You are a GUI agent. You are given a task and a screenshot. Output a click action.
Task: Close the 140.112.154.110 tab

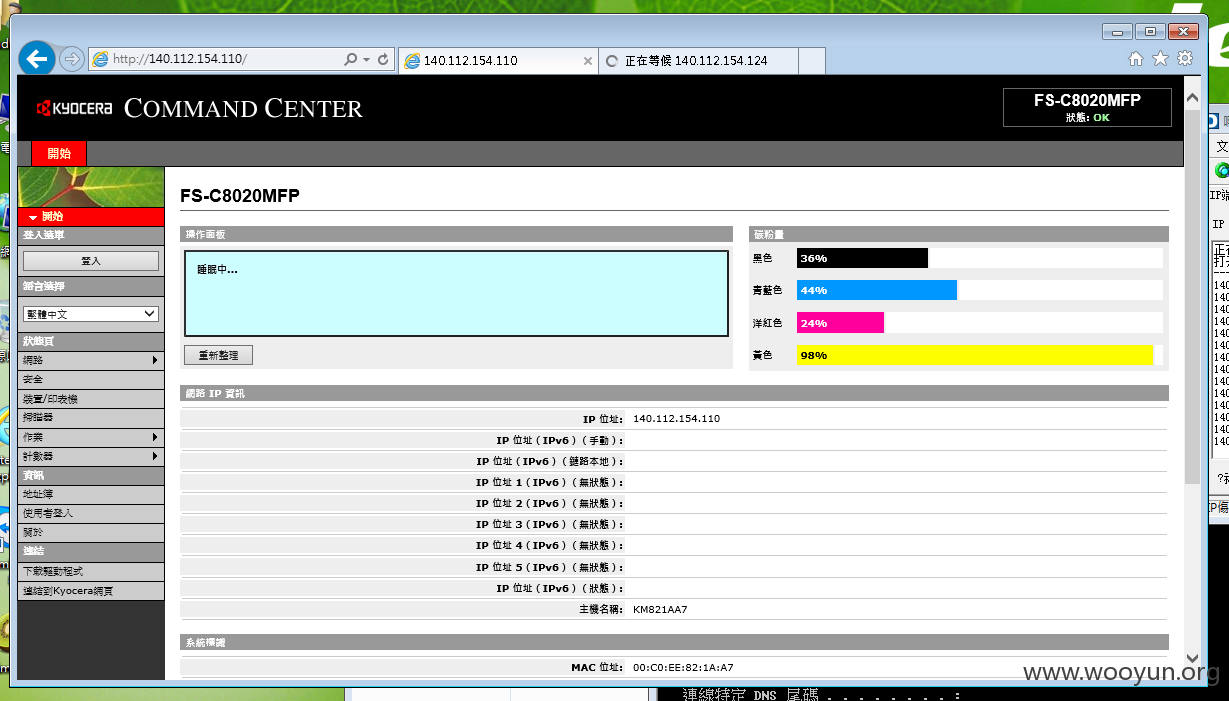point(588,61)
